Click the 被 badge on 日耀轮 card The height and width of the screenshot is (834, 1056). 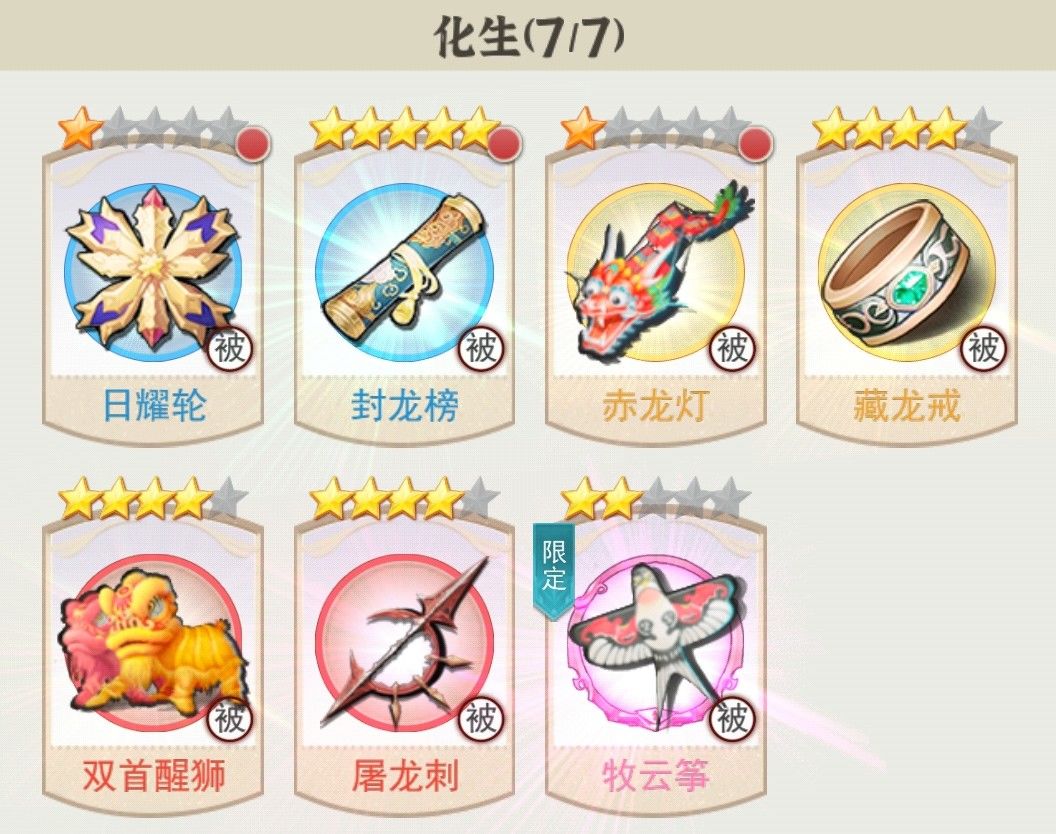point(229,348)
